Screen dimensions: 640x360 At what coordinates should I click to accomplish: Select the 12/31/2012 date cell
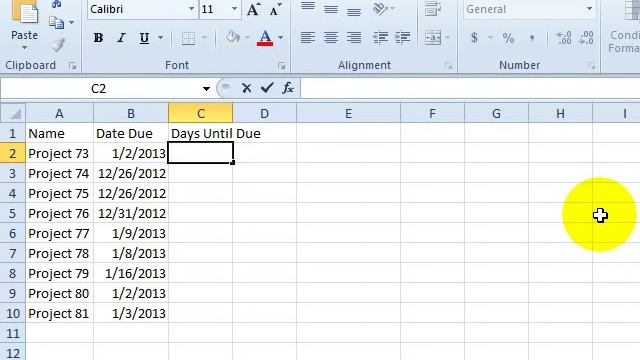click(131, 213)
